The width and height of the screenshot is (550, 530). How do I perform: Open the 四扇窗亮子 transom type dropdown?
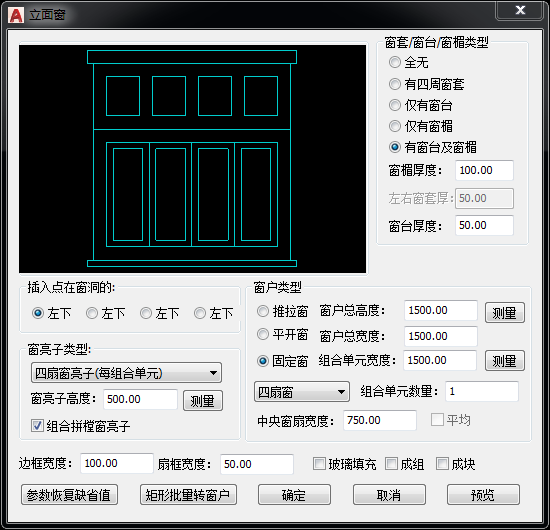tap(126, 373)
